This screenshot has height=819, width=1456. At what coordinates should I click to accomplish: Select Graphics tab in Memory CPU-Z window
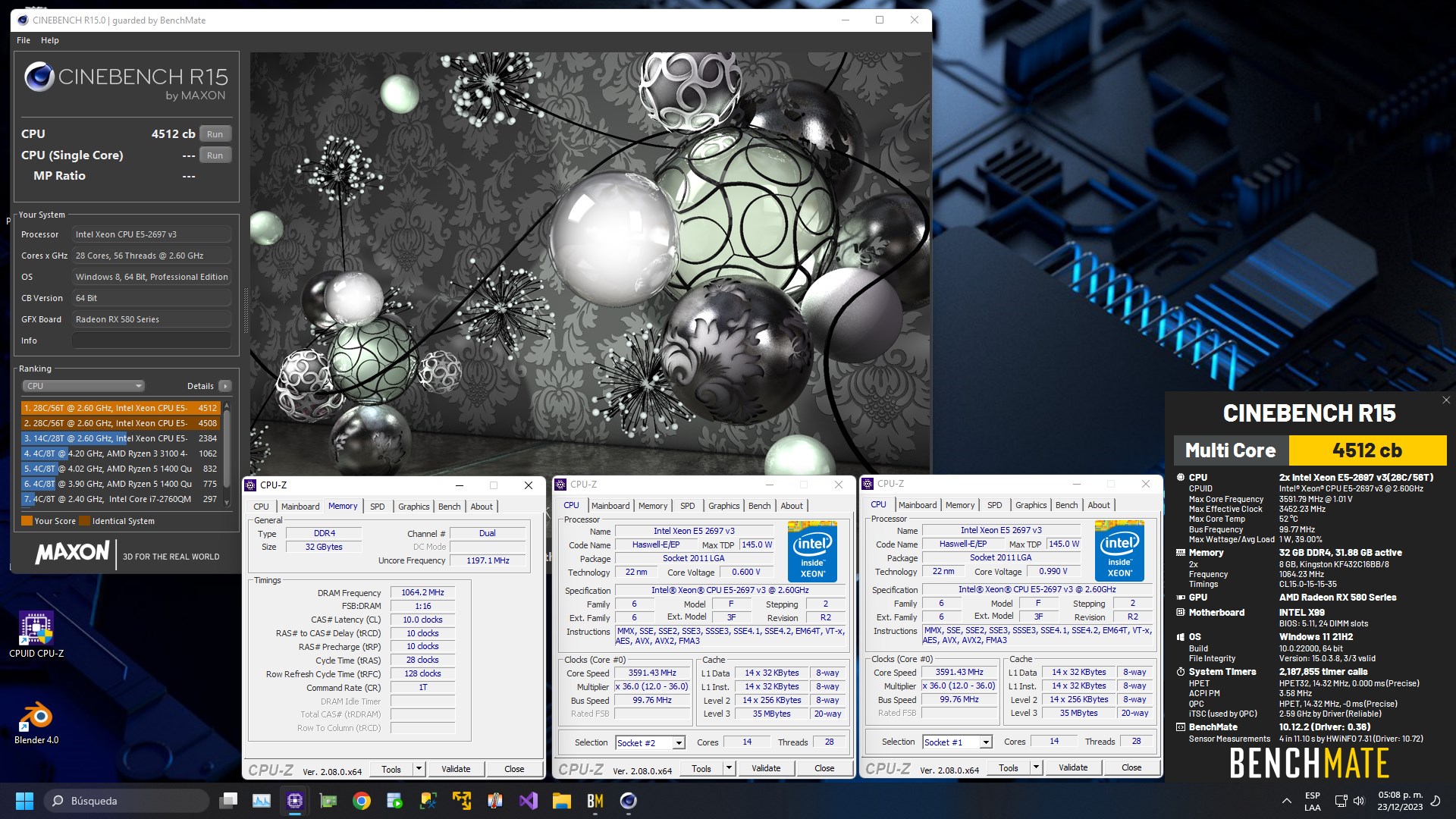[x=414, y=507]
